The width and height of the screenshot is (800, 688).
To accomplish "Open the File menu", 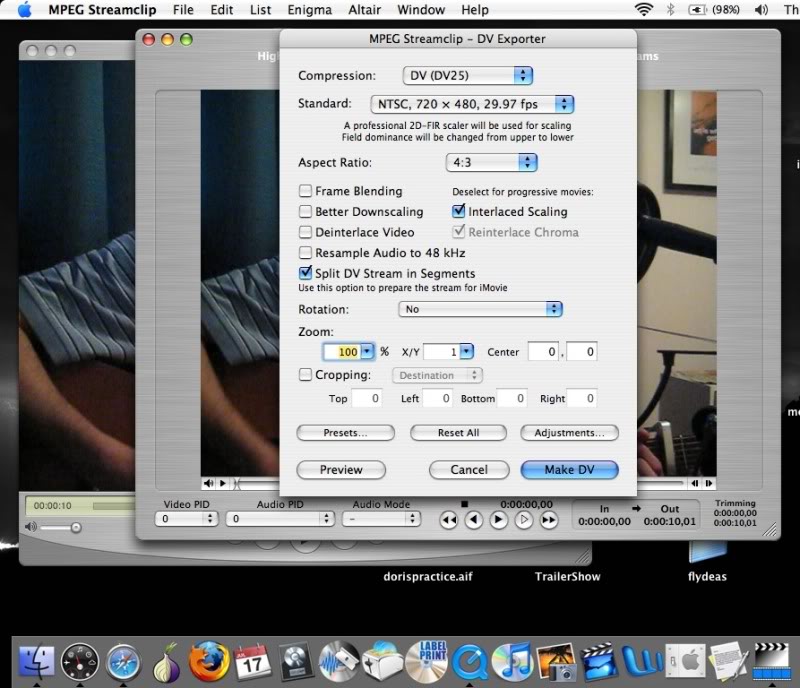I will point(183,10).
